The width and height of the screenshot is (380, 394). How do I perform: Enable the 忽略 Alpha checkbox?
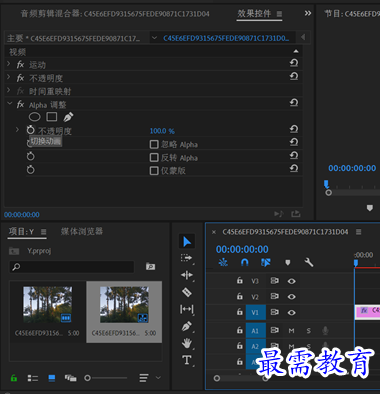click(154, 144)
